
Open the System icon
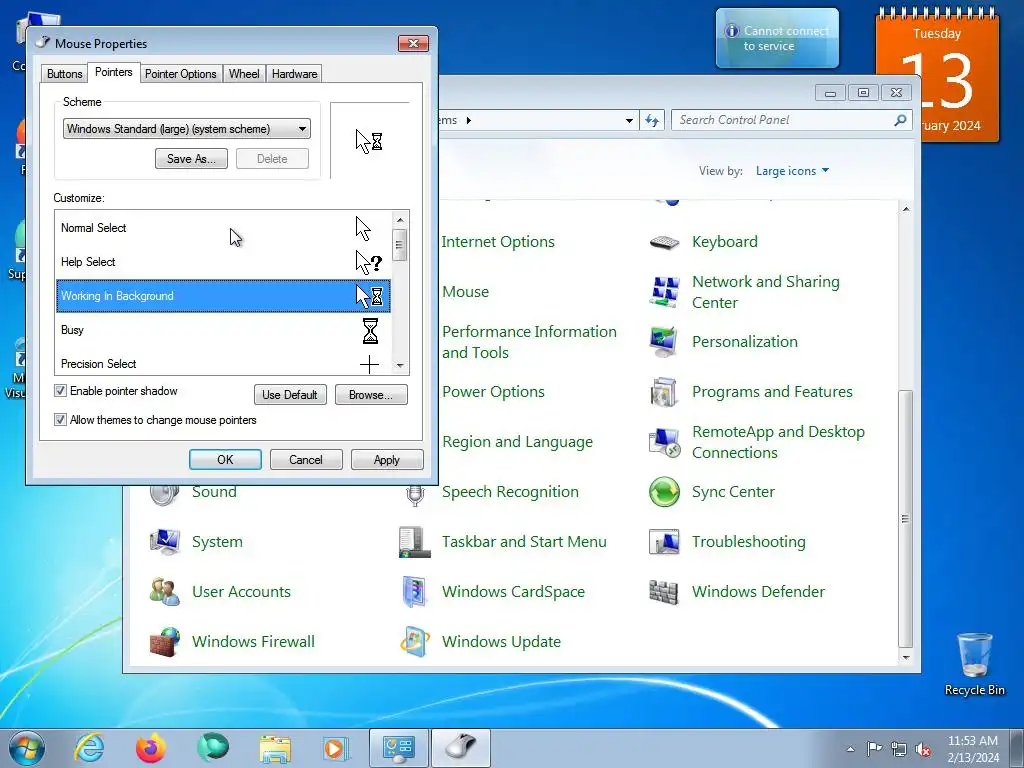(x=165, y=541)
